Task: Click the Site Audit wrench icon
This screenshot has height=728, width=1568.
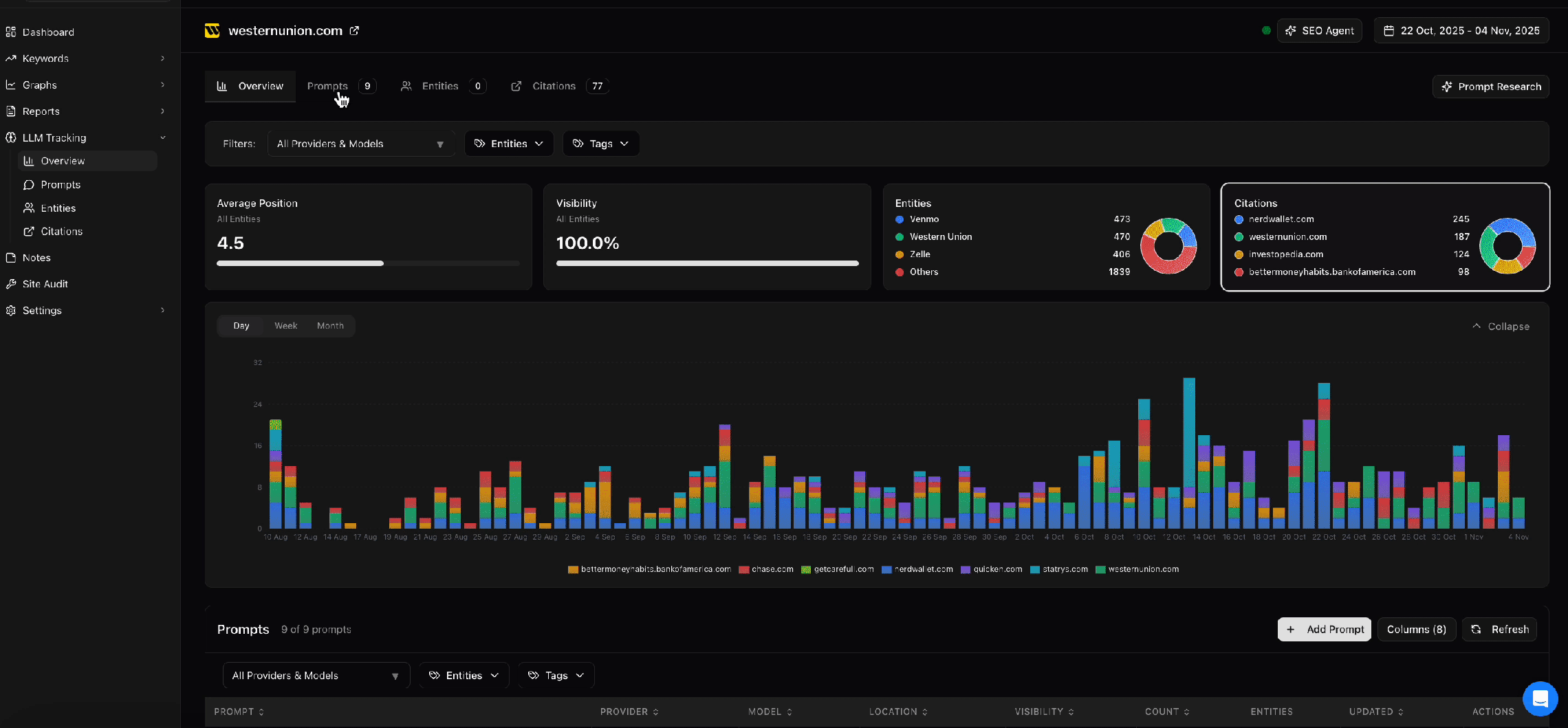Action: (11, 284)
